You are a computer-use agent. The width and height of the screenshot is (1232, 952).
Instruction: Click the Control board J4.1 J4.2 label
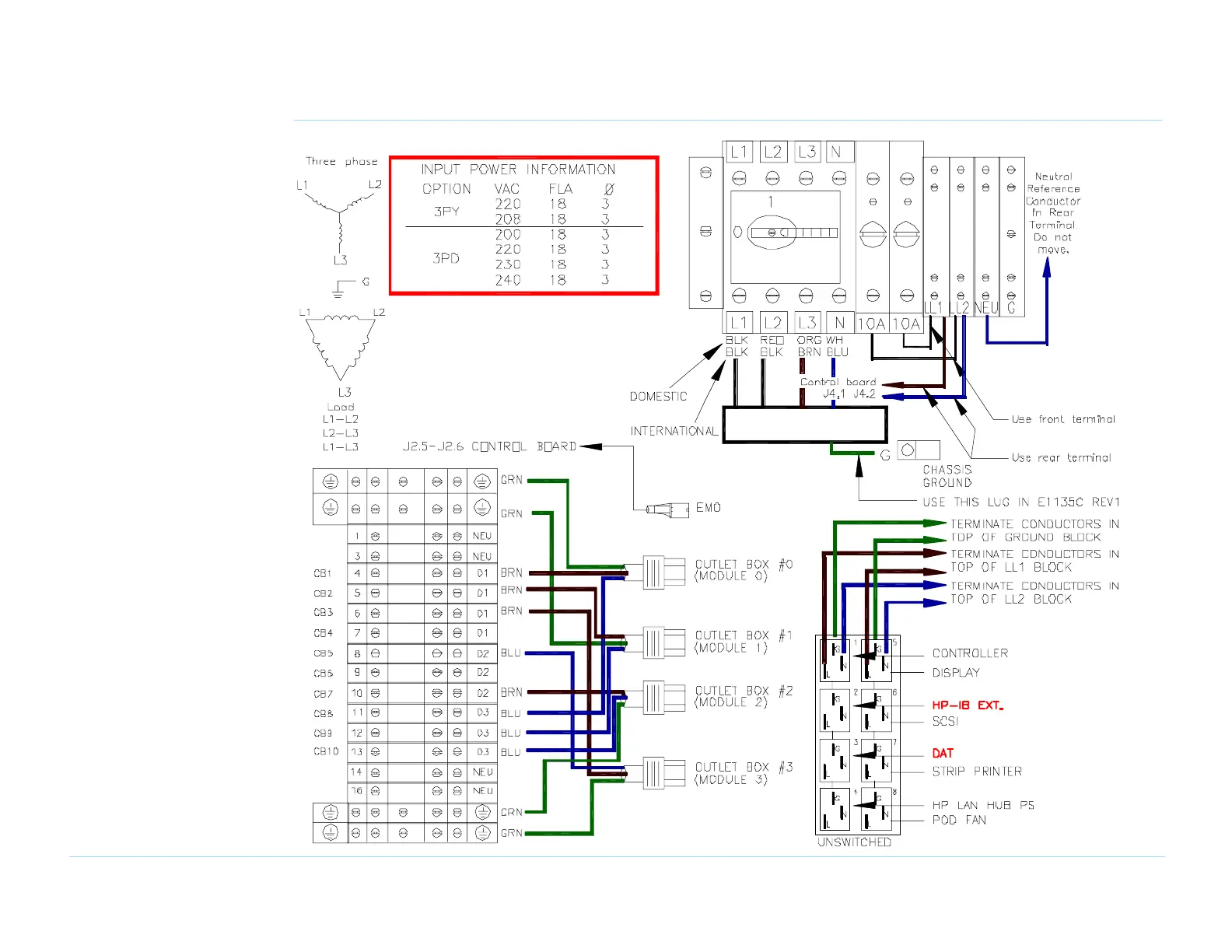click(838, 388)
